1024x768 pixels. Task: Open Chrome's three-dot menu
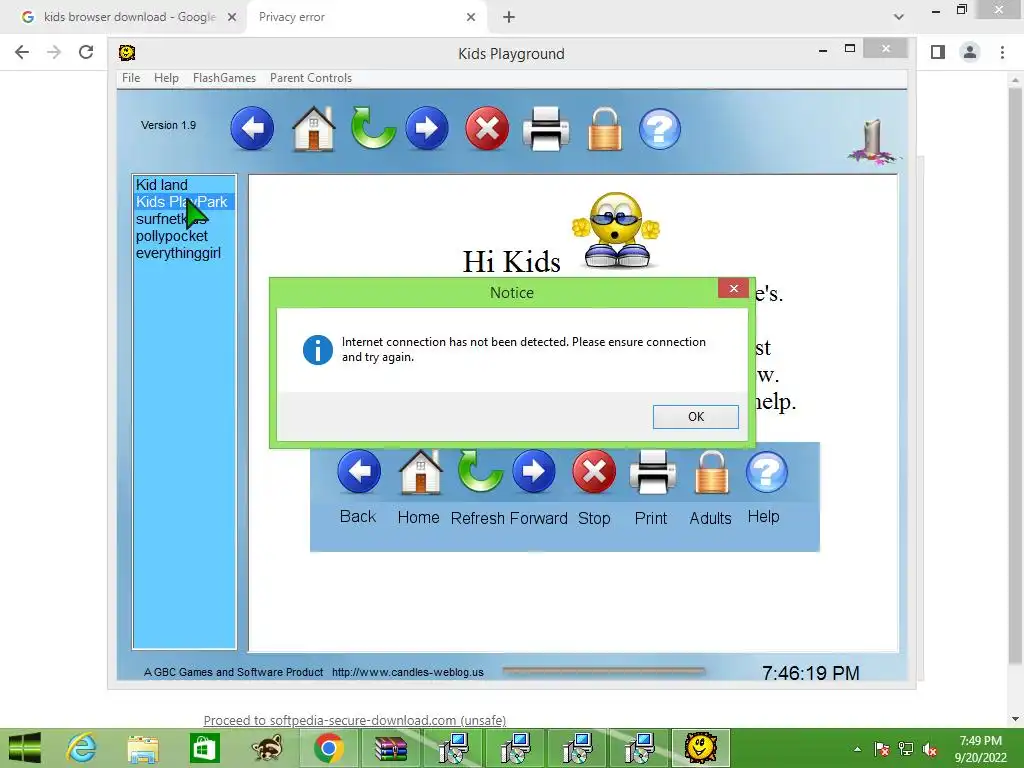[1002, 52]
